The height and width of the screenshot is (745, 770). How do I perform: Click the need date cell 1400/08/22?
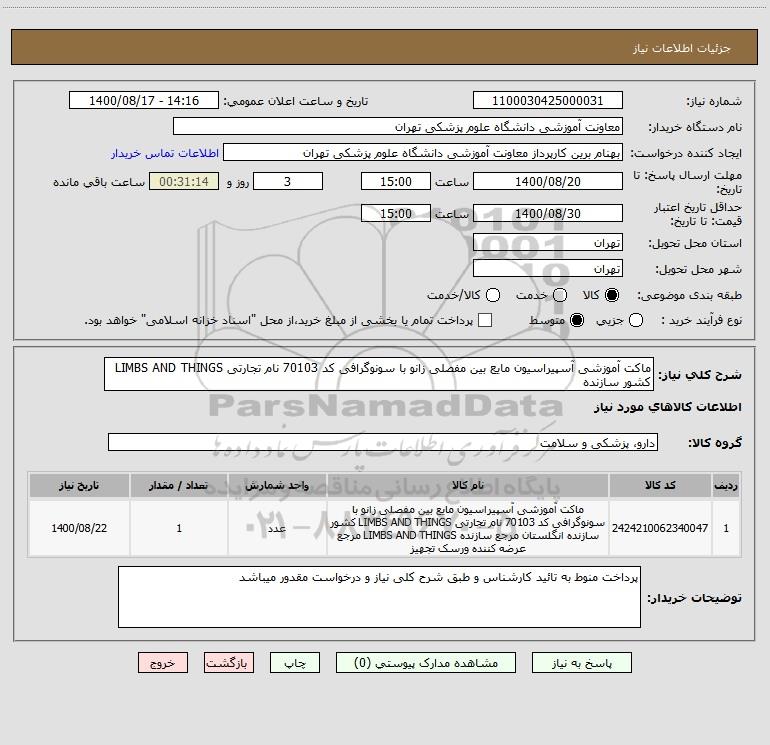point(79,528)
